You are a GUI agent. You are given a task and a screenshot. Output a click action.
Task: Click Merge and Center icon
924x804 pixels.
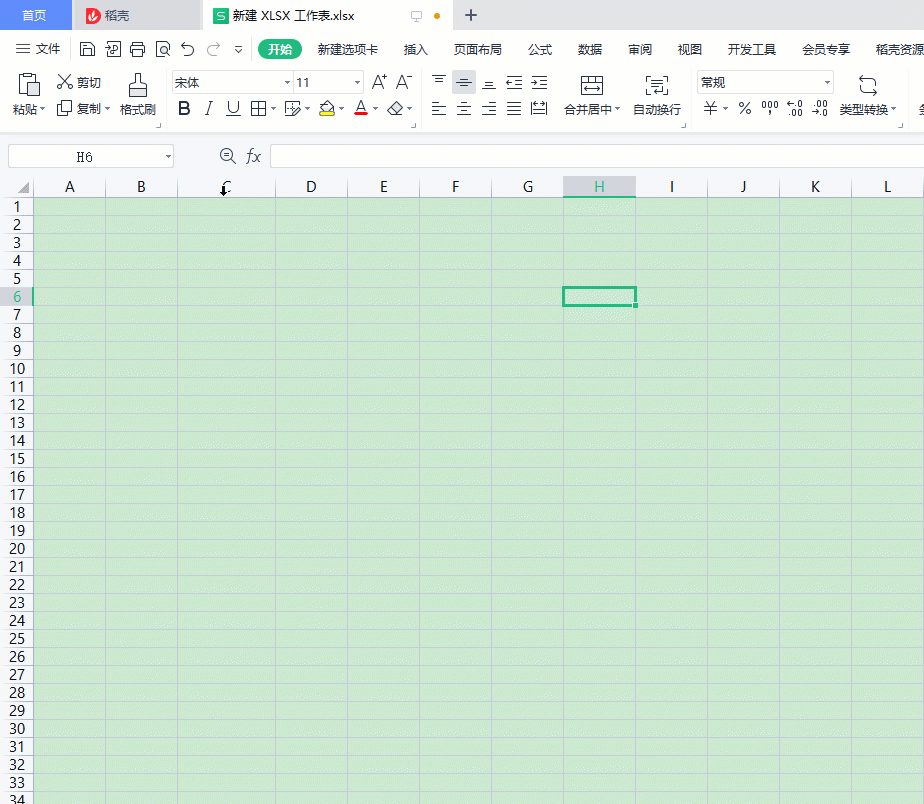click(592, 85)
